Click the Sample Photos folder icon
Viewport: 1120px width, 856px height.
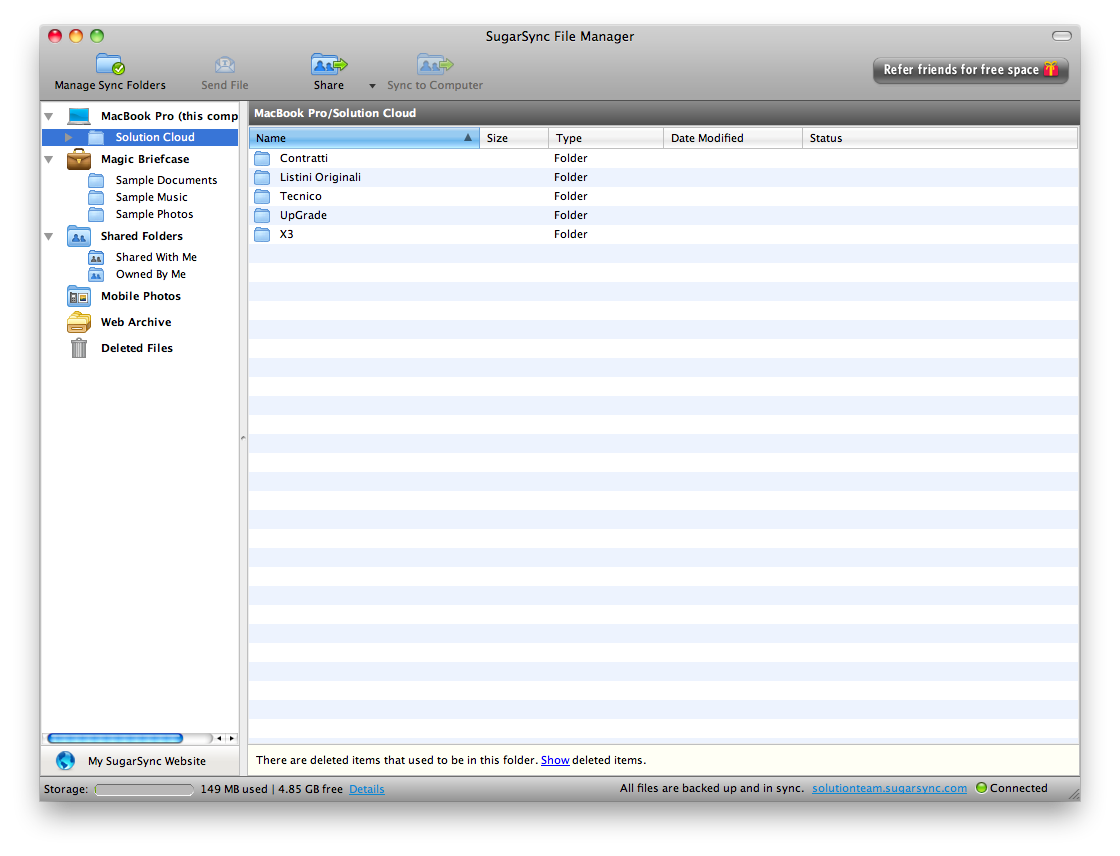[96, 214]
